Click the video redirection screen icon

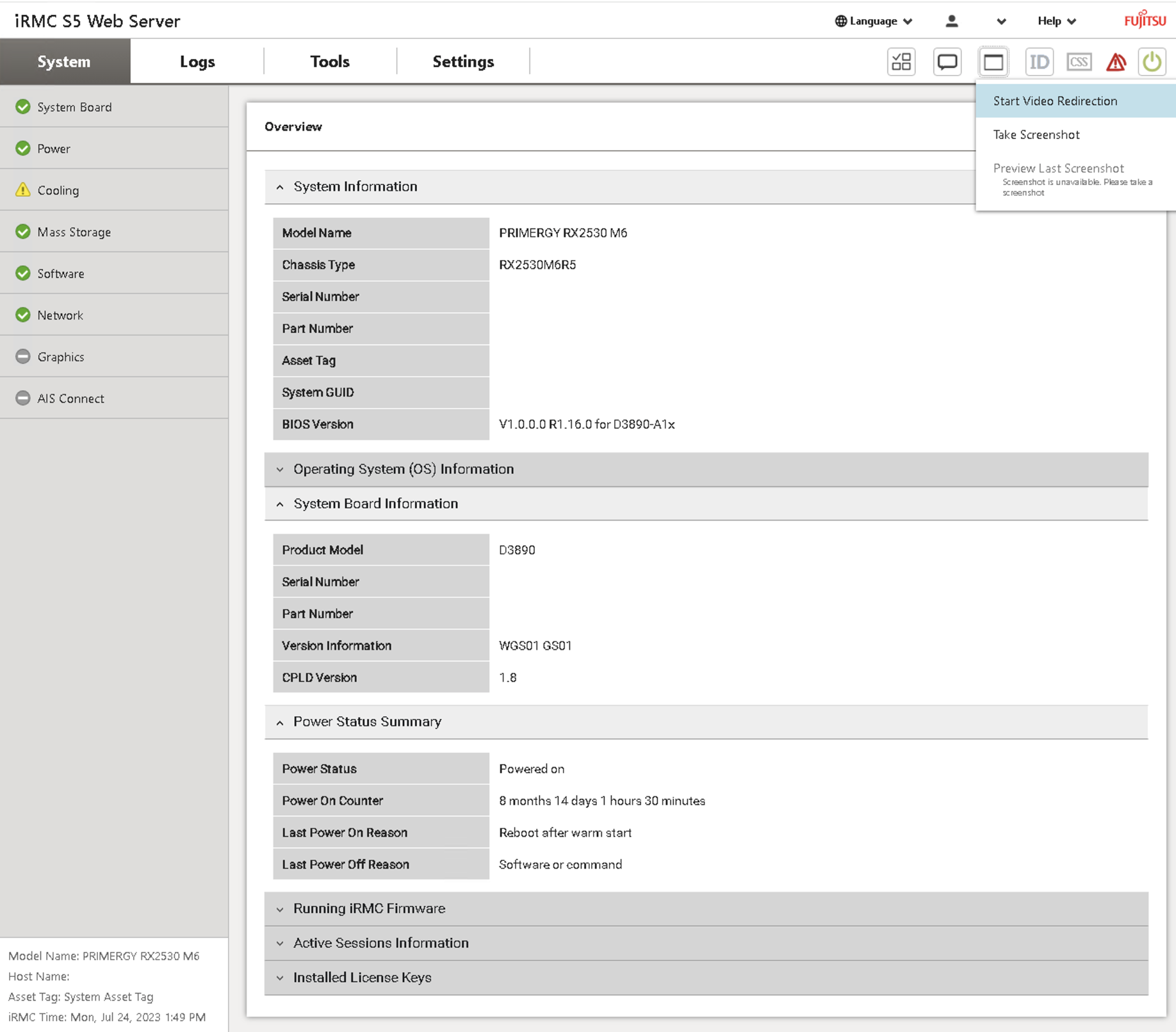click(993, 61)
